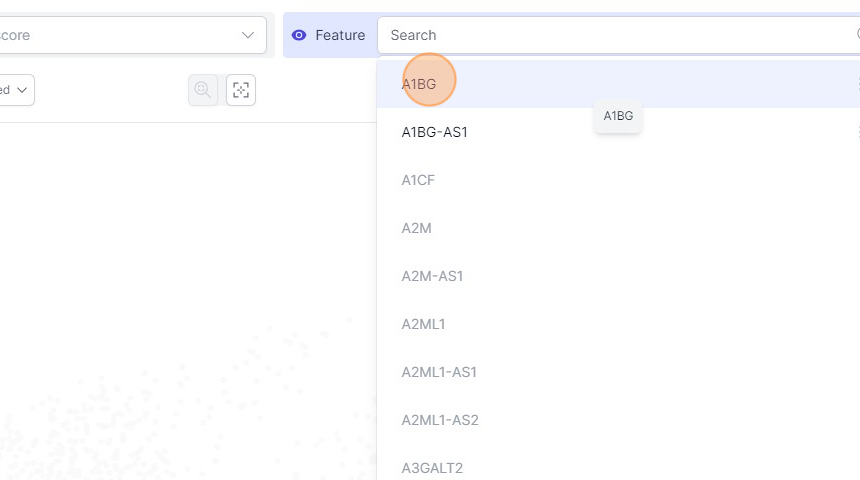Pick the A2ML1-AS1 option
The height and width of the screenshot is (480, 860).
coord(439,372)
